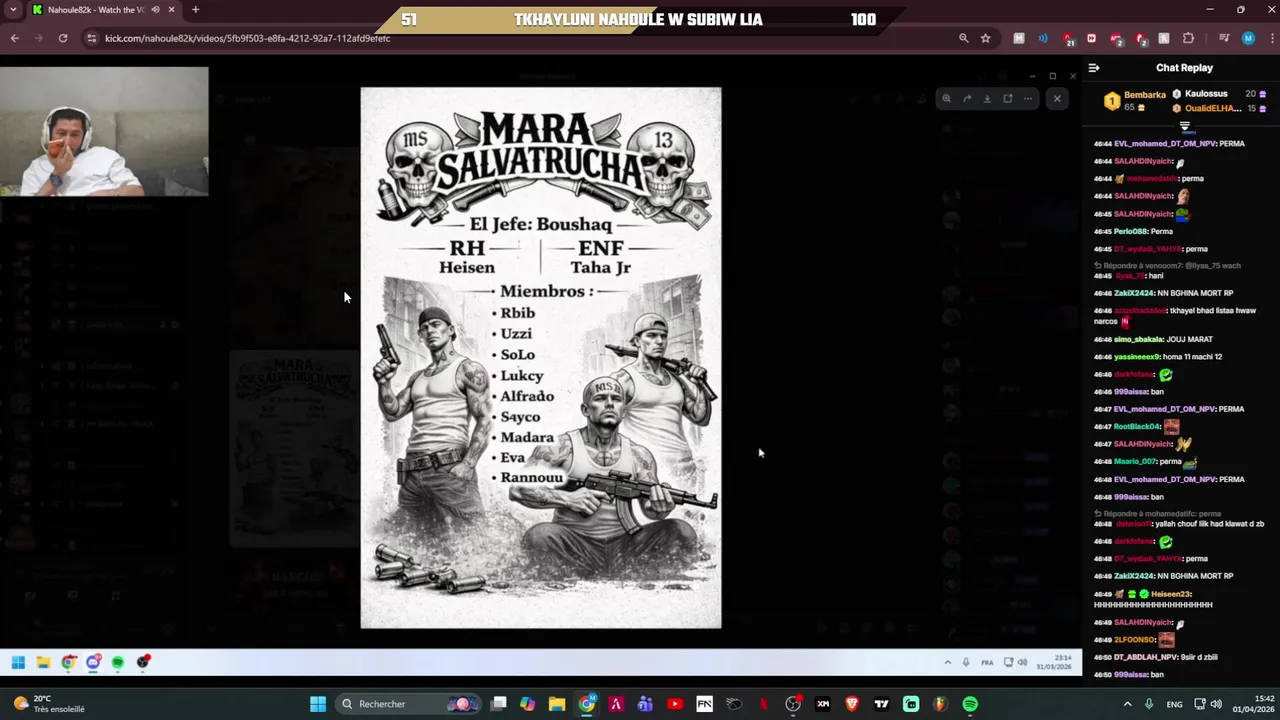The height and width of the screenshot is (720, 1280).
Task: Bookmark this page with the star icon
Action: pos(986,38)
